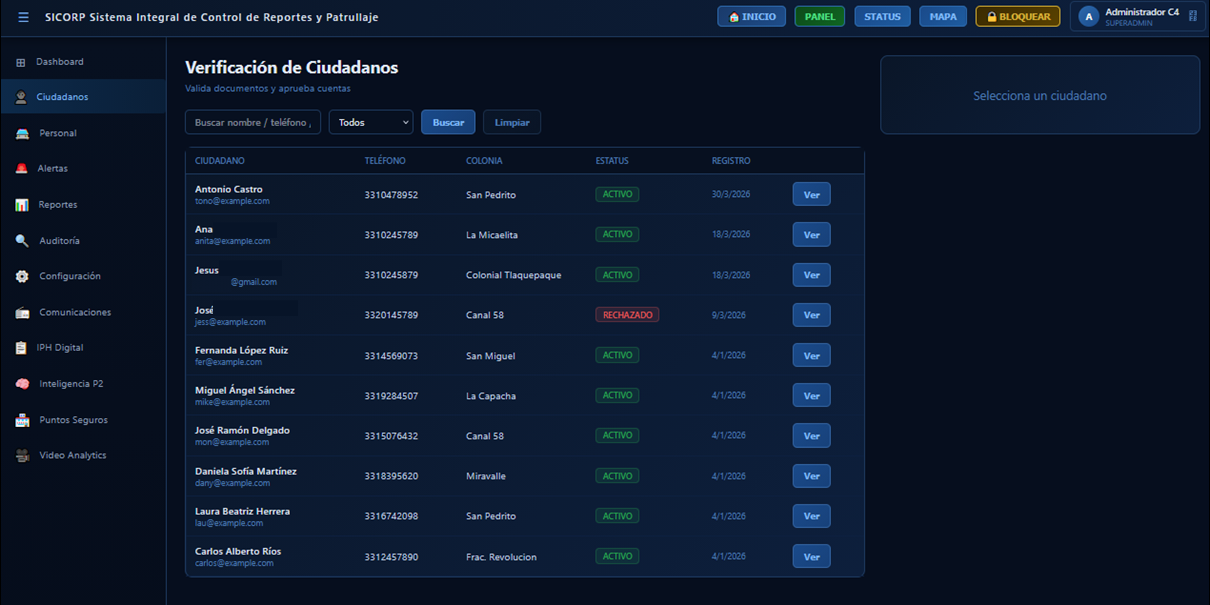This screenshot has height=605, width=1210.
Task: Click the Alertas siren icon
Action: (22, 169)
